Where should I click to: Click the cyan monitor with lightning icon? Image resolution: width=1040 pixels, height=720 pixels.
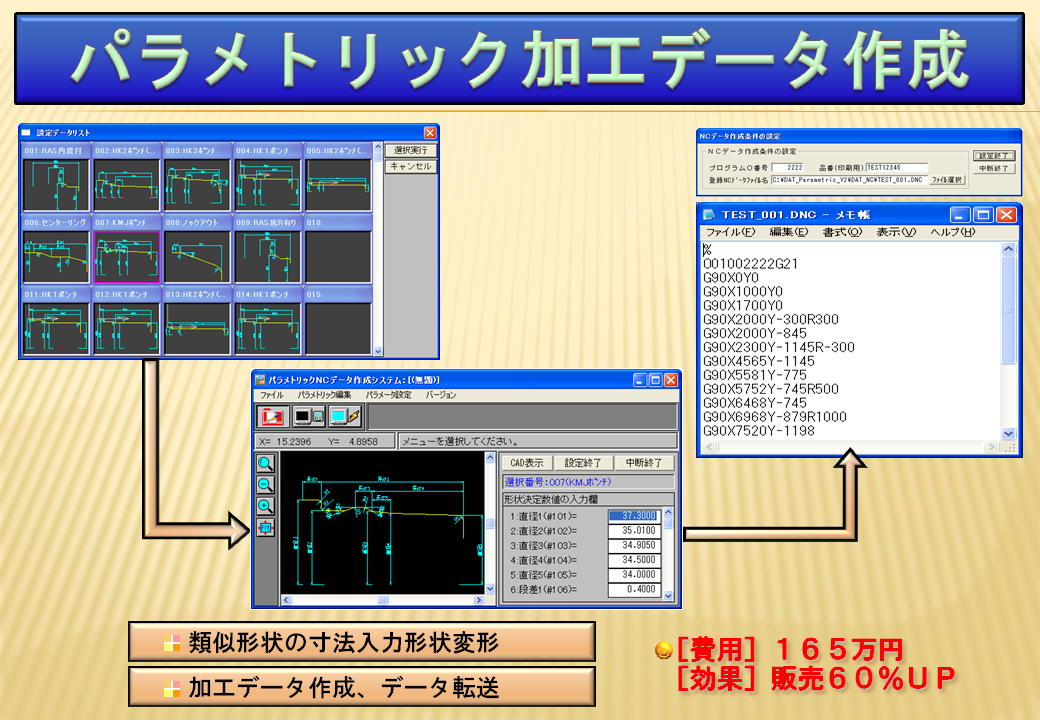(345, 416)
